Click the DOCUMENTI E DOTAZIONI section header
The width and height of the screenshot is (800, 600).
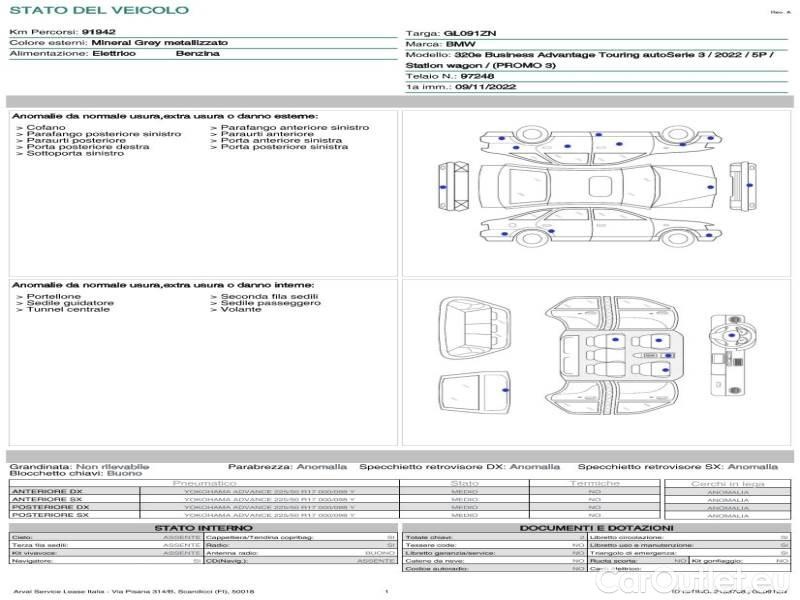[x=596, y=527]
